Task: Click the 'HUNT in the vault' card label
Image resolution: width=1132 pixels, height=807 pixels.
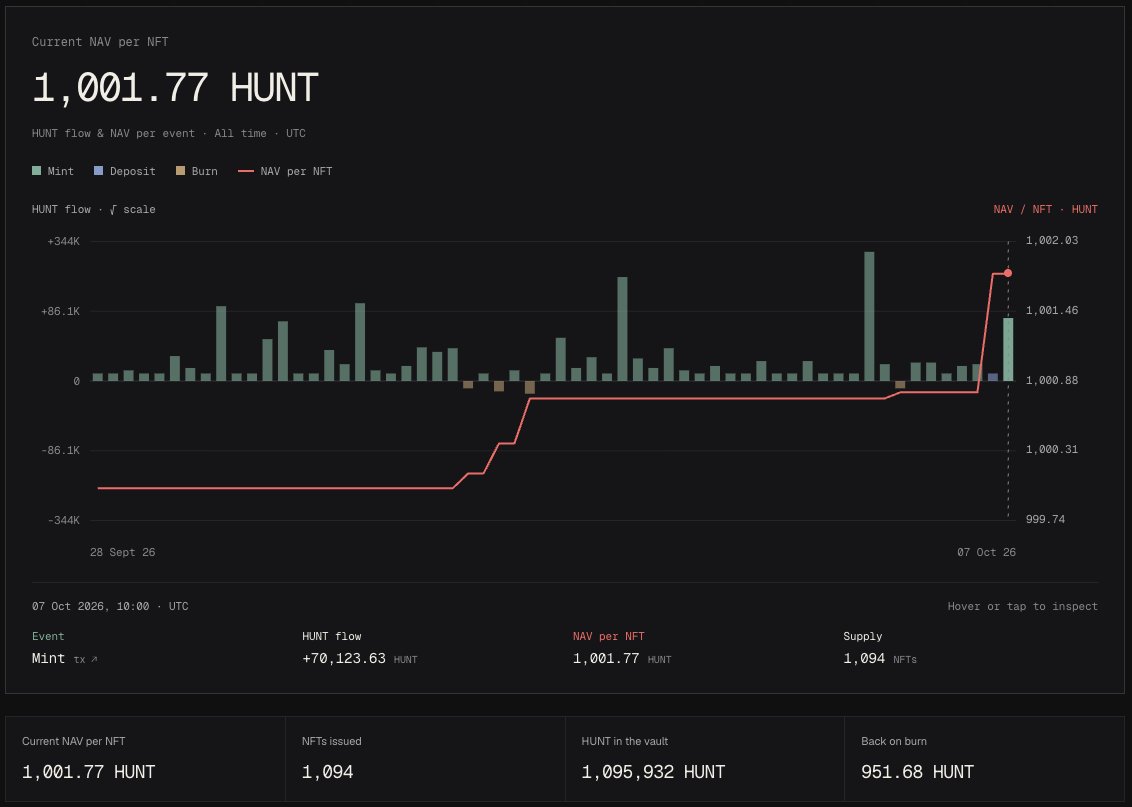Action: click(x=624, y=741)
